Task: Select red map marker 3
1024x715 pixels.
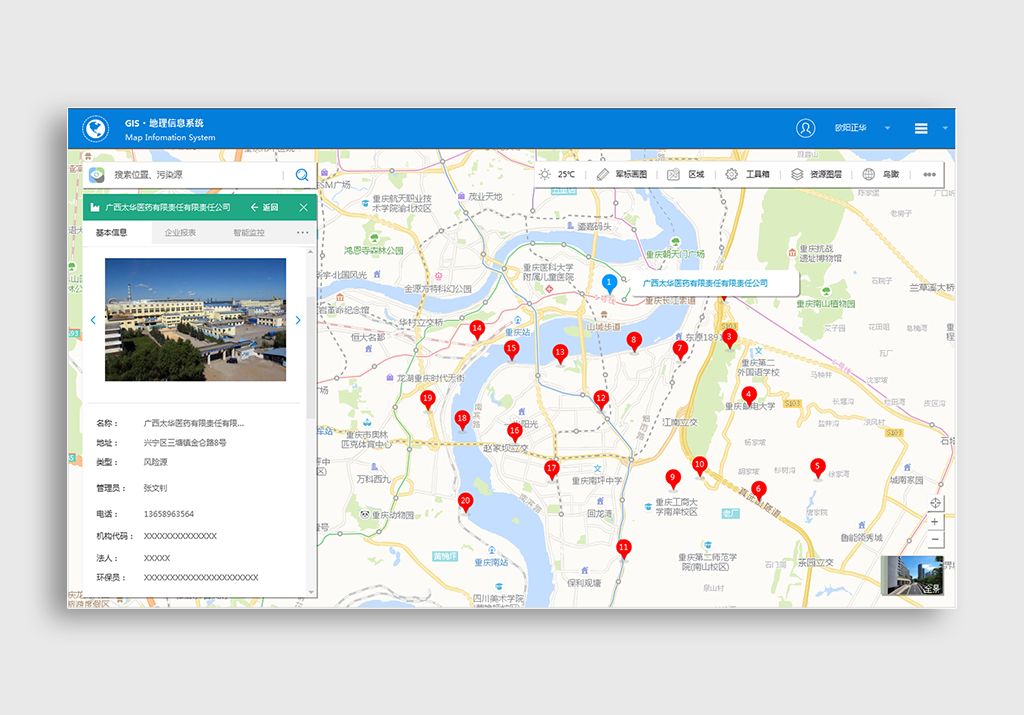Action: pyautogui.click(x=729, y=338)
